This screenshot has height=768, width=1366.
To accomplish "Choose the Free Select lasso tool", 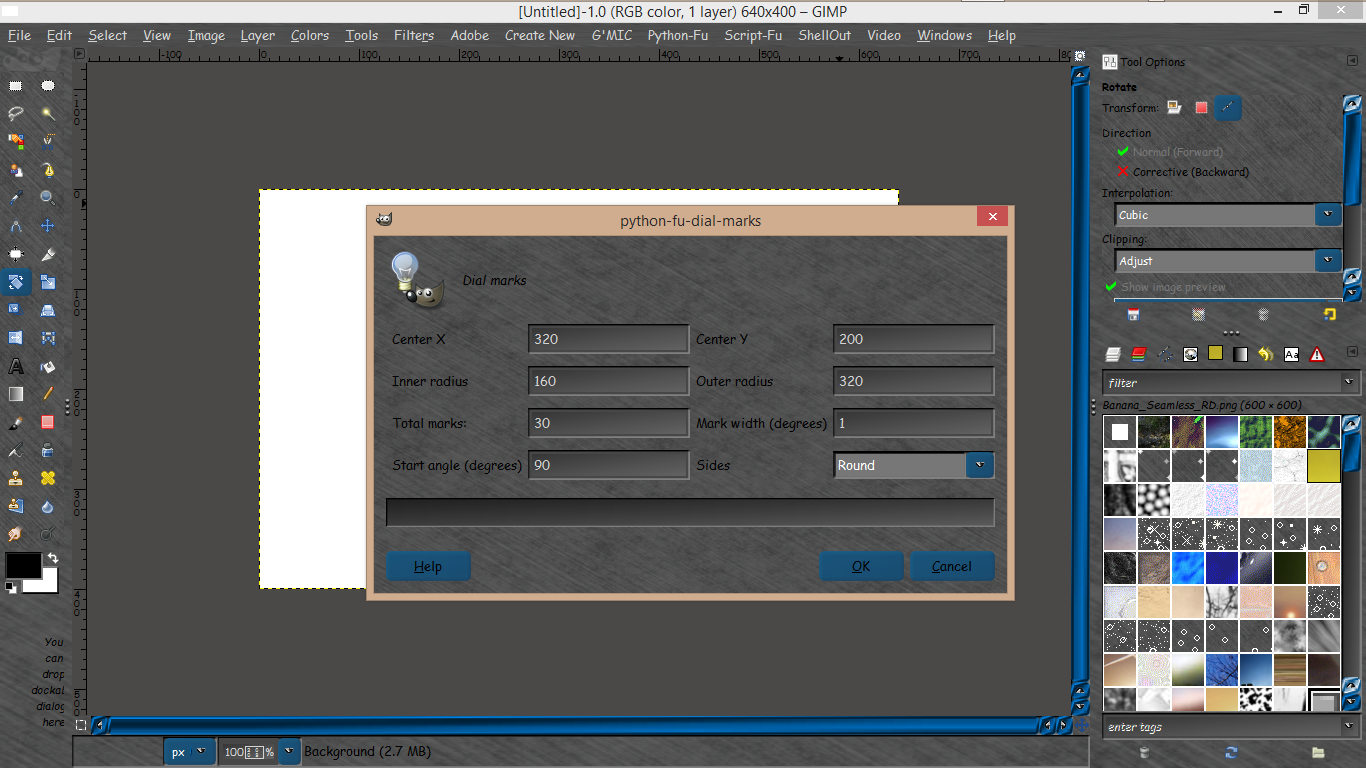I will pos(16,113).
